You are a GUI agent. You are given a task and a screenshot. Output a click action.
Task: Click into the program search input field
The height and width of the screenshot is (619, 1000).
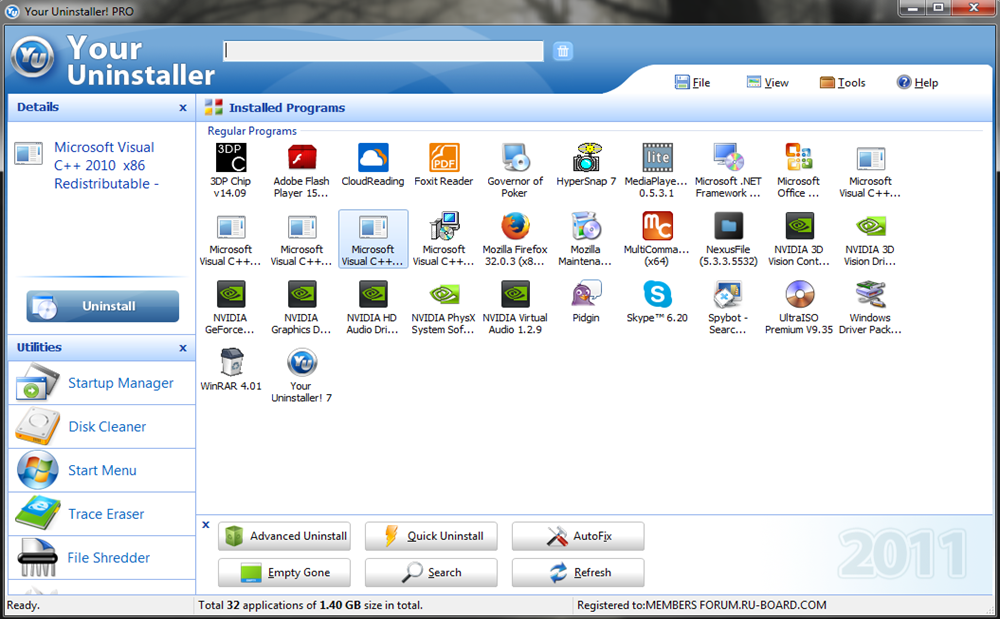click(383, 51)
